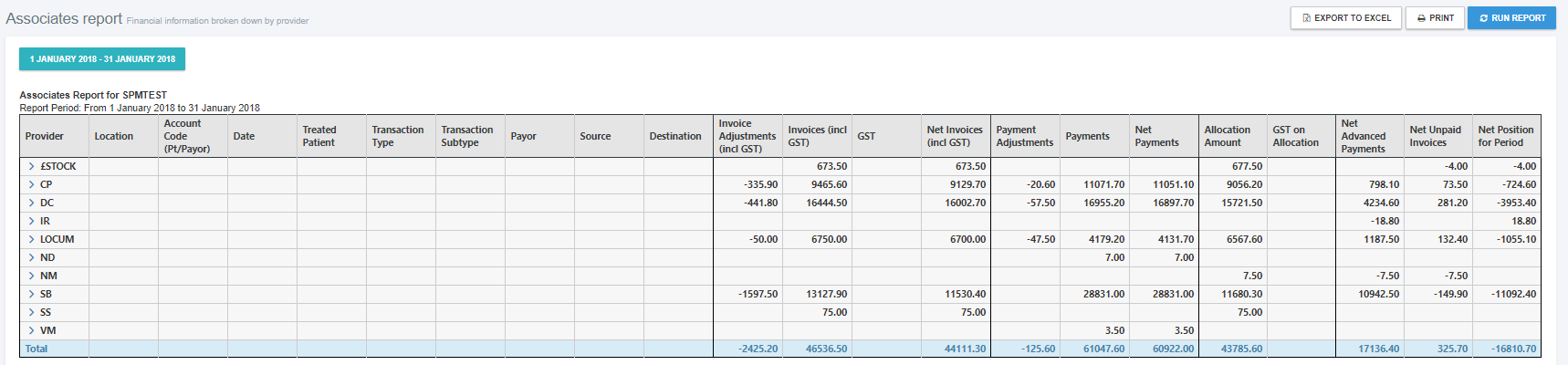
Task: Open the January 2018 date range picker
Action: point(102,59)
